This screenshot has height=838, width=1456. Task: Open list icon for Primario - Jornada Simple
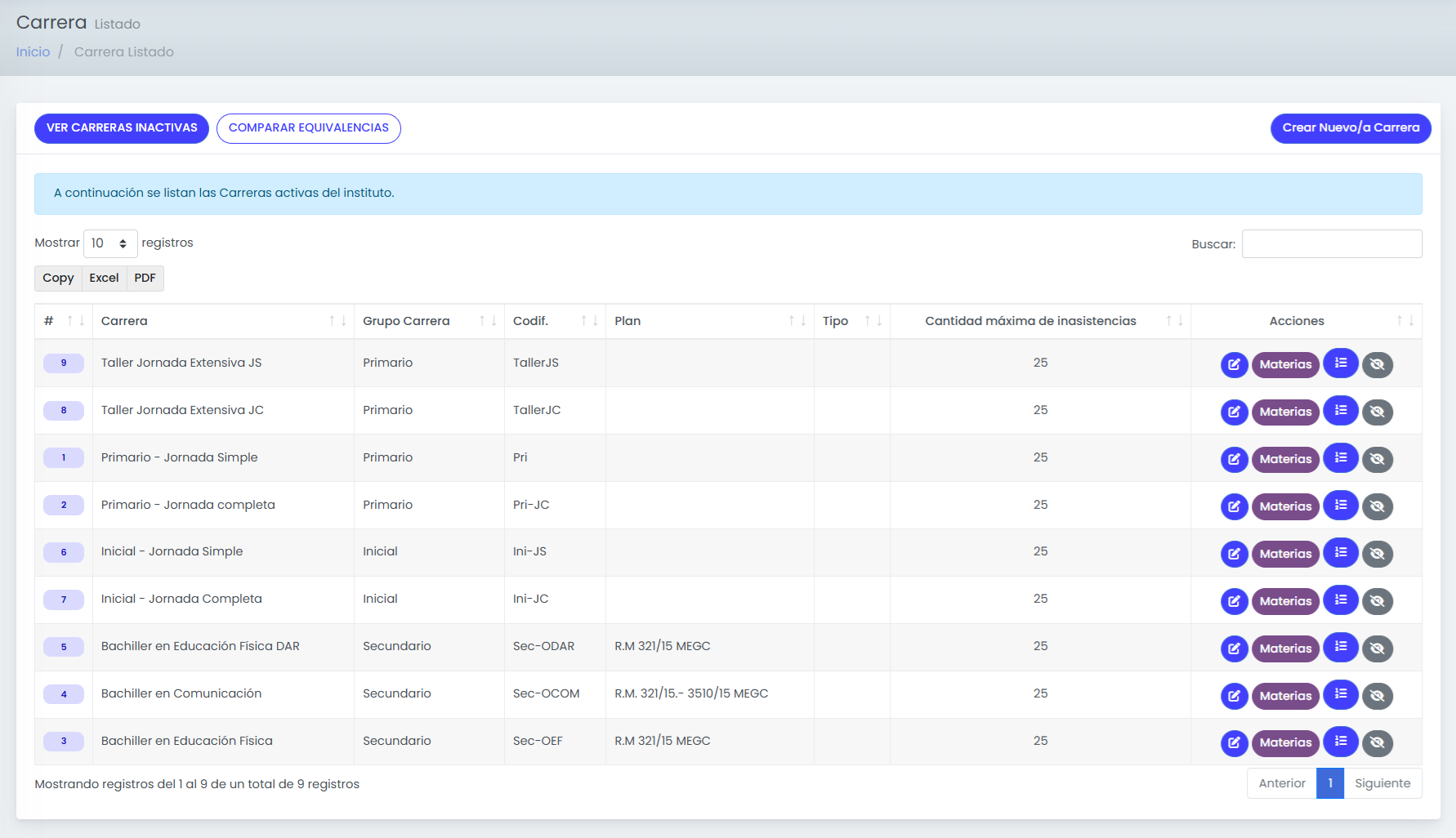[x=1341, y=457]
